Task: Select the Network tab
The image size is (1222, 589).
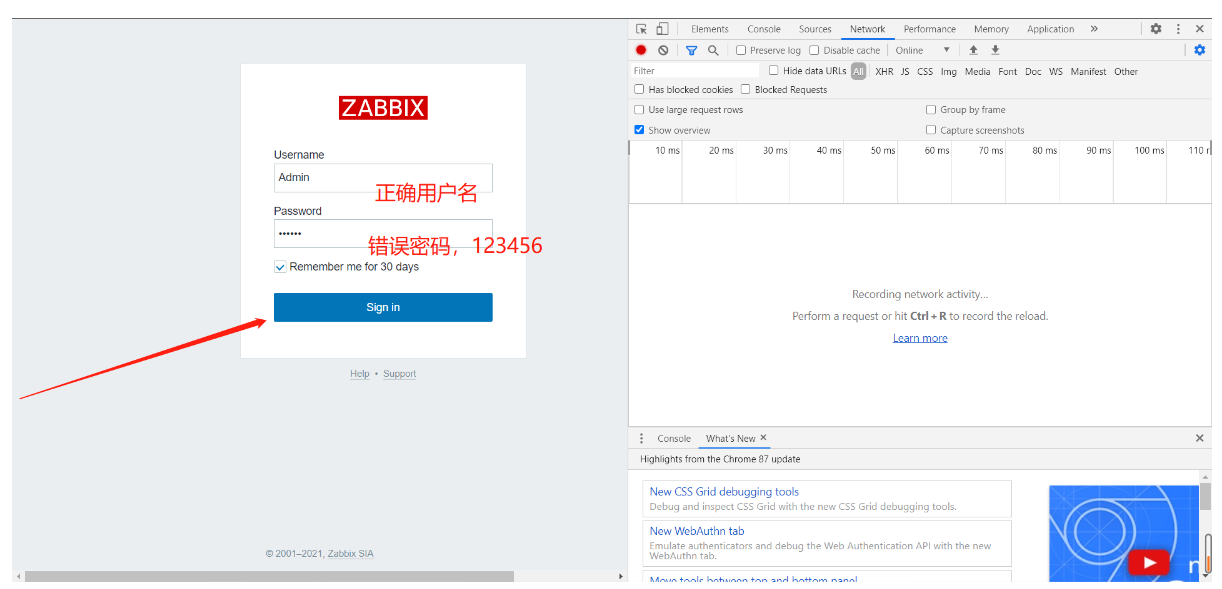Action: coord(868,29)
